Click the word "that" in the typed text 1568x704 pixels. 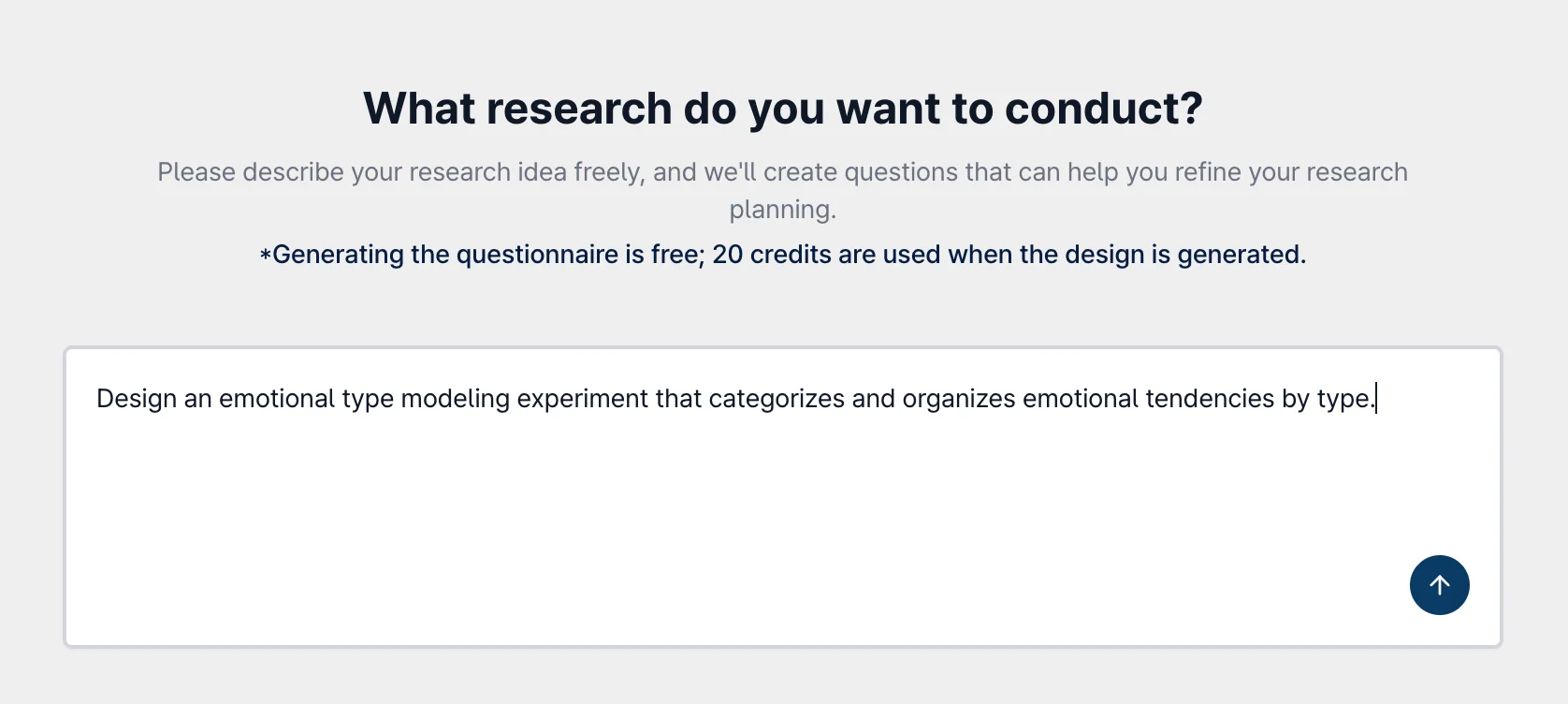[678, 399]
